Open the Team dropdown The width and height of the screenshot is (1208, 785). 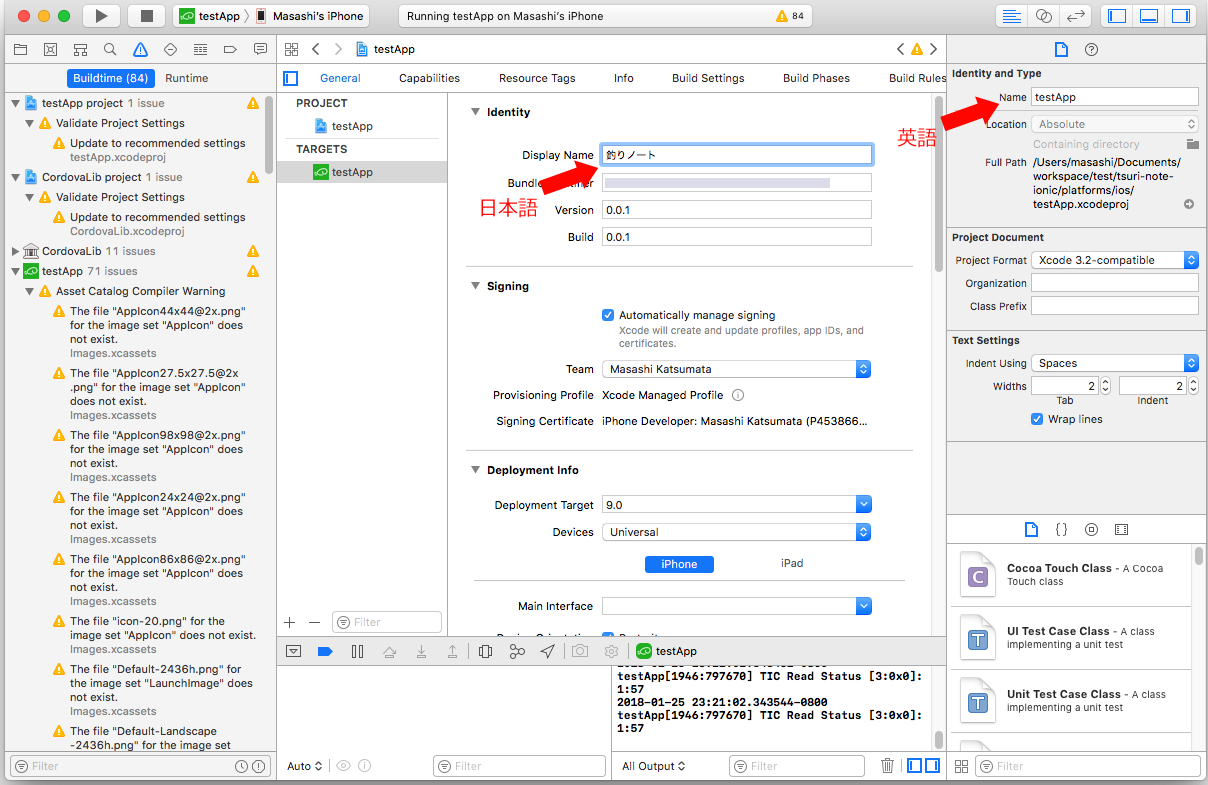[736, 369]
